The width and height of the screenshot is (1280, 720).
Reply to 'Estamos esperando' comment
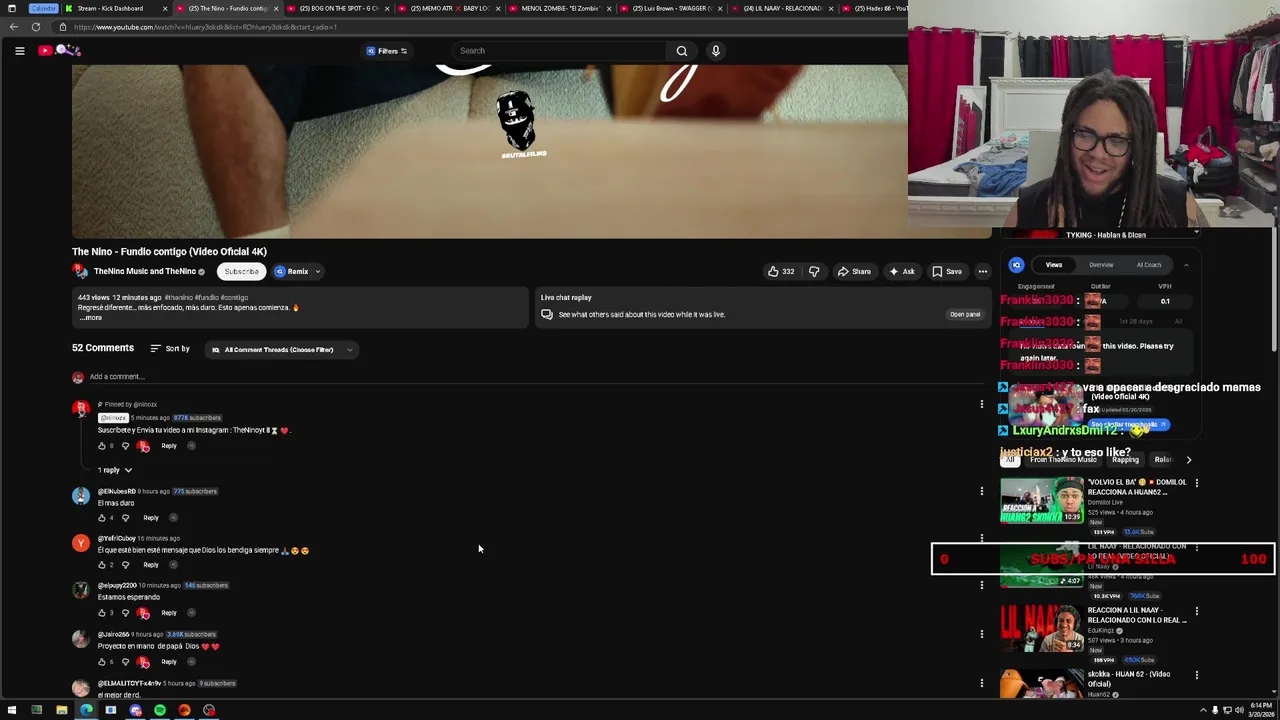click(x=168, y=613)
